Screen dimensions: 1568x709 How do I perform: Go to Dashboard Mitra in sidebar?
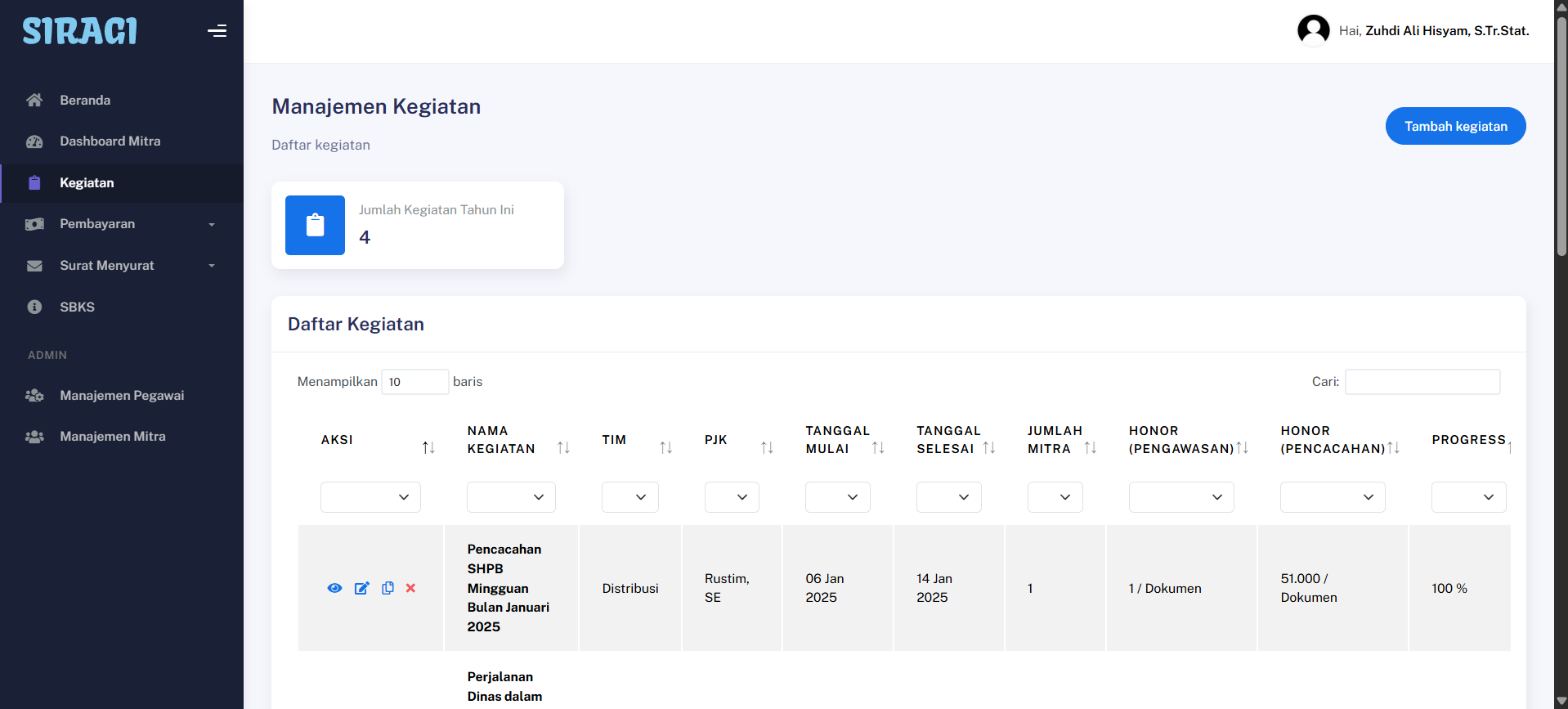pyautogui.click(x=110, y=141)
